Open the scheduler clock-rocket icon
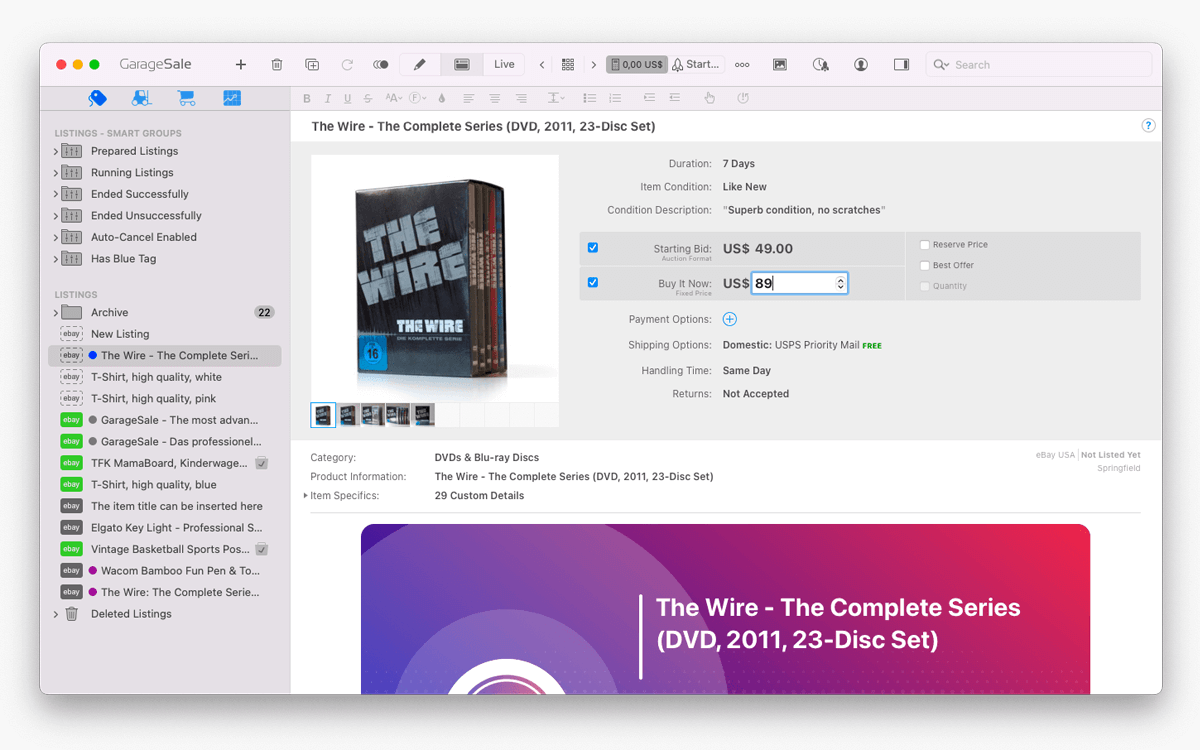 (x=820, y=64)
